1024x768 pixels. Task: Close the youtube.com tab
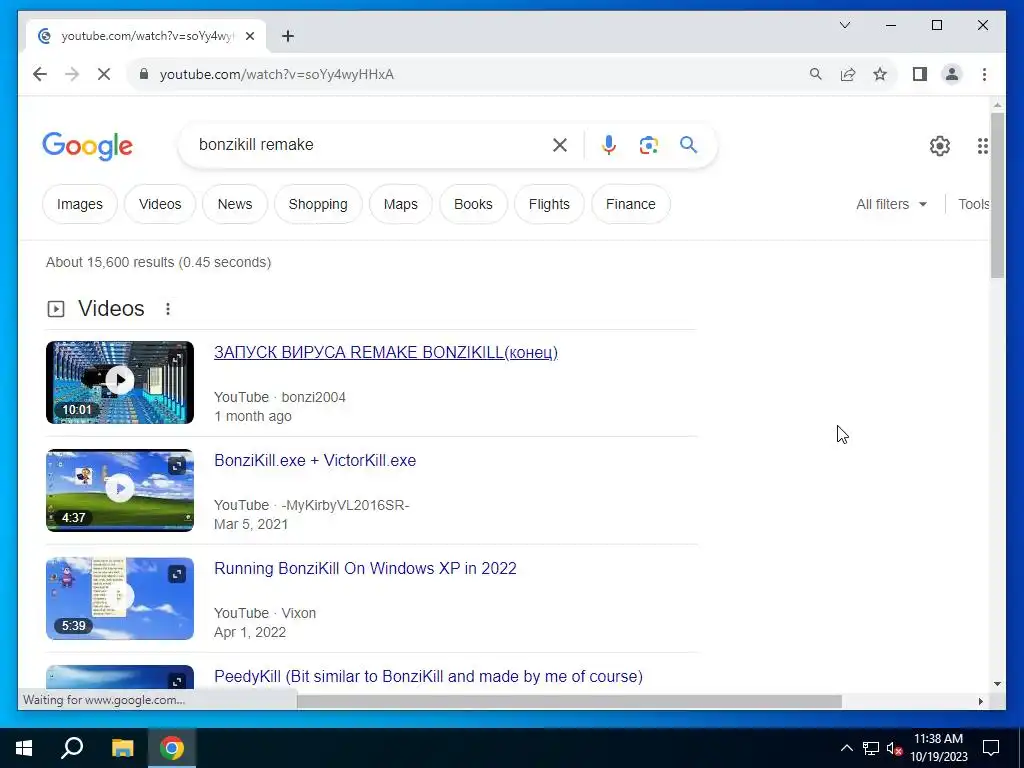[250, 36]
